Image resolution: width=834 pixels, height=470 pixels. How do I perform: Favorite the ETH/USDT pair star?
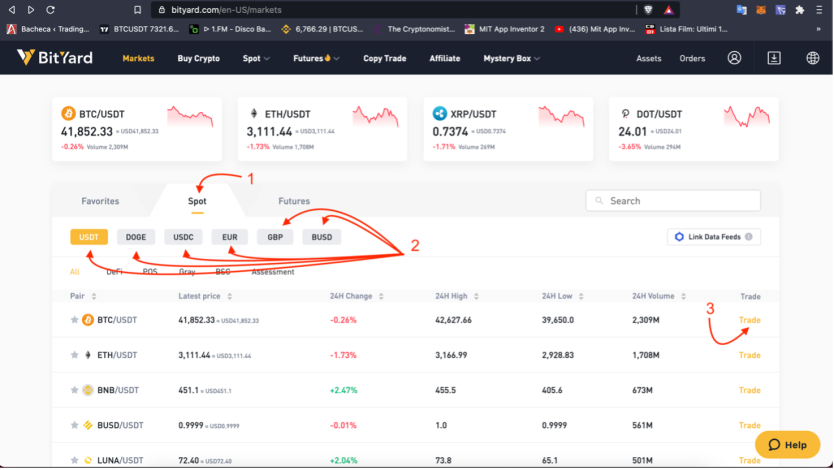(74, 355)
